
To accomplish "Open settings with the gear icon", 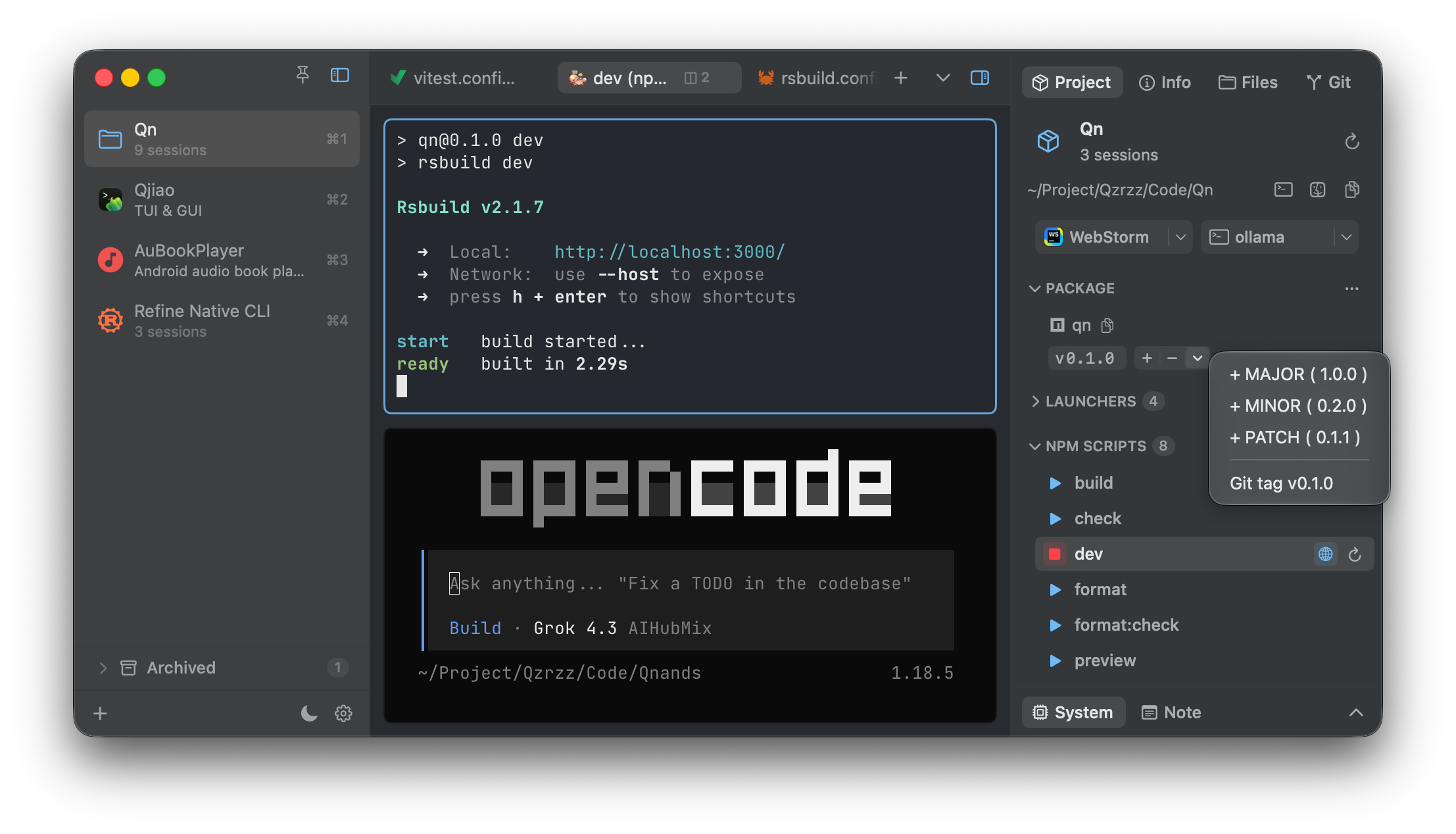I will click(343, 713).
